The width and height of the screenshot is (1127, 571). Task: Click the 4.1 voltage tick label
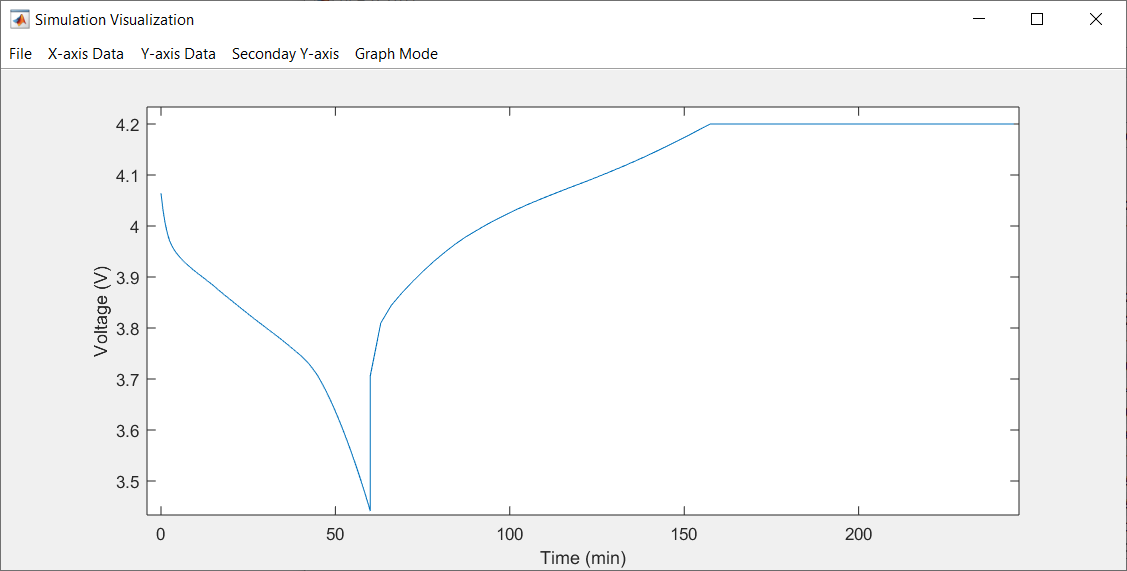[x=127, y=175]
